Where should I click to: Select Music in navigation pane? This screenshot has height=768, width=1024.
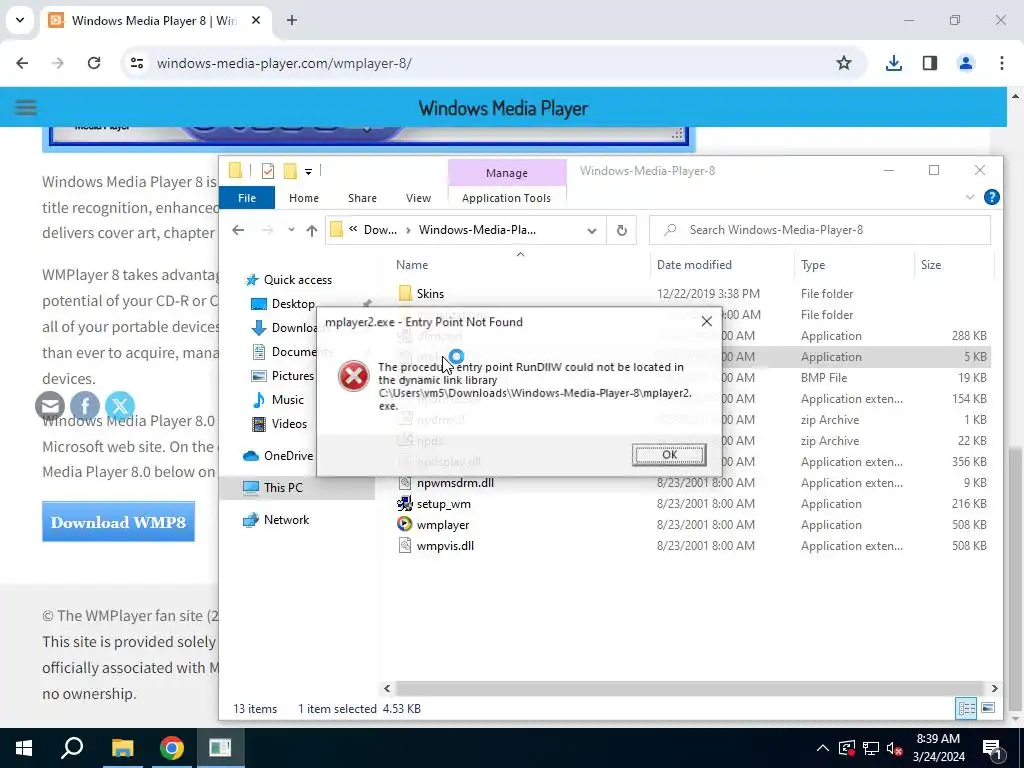click(287, 400)
